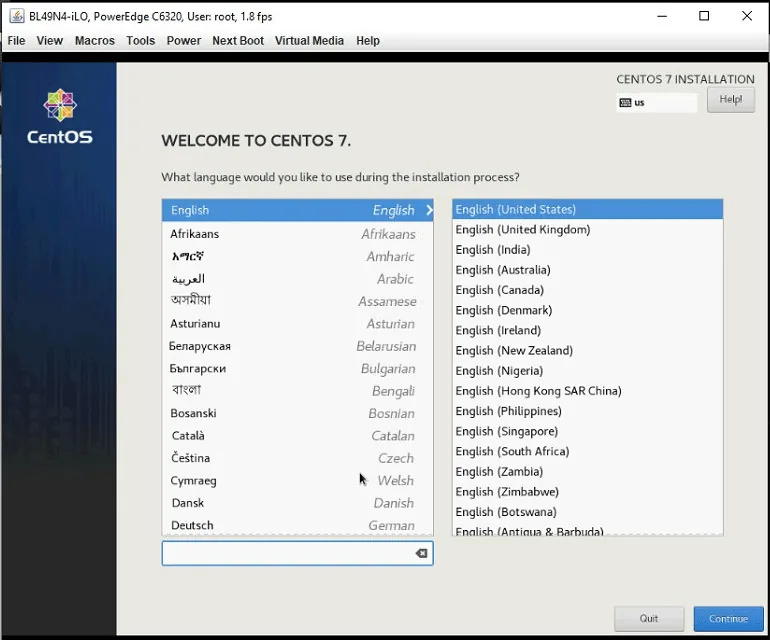Open the View menu
Image resolution: width=770 pixels, height=640 pixels.
click(x=50, y=41)
